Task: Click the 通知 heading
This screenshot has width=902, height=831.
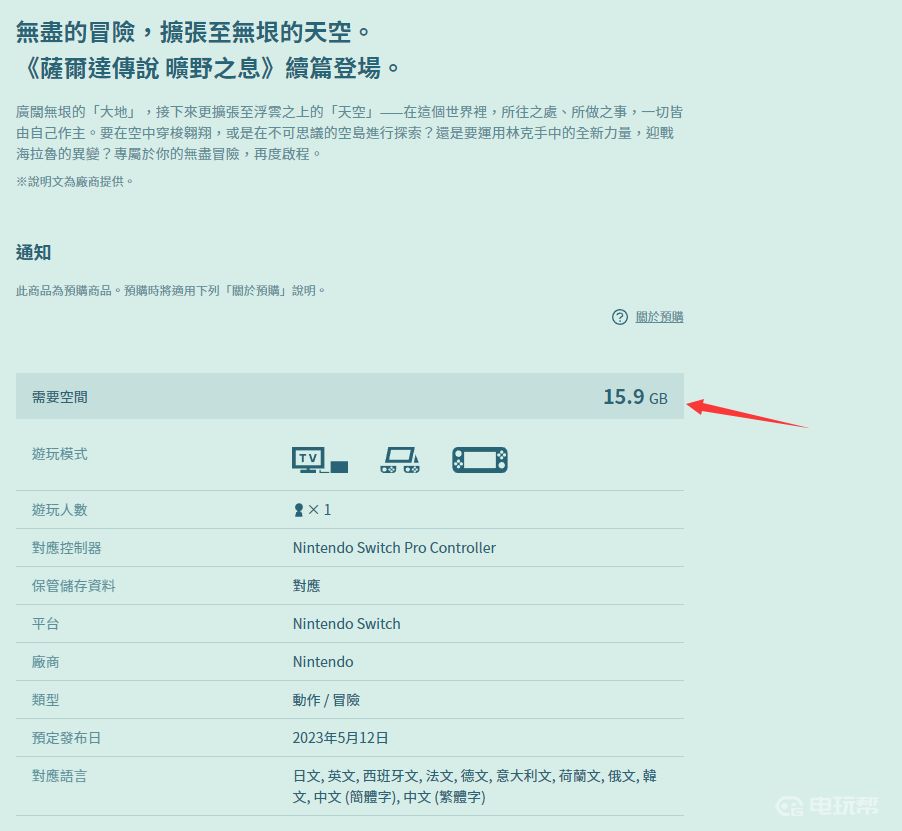Action: pos(33,252)
